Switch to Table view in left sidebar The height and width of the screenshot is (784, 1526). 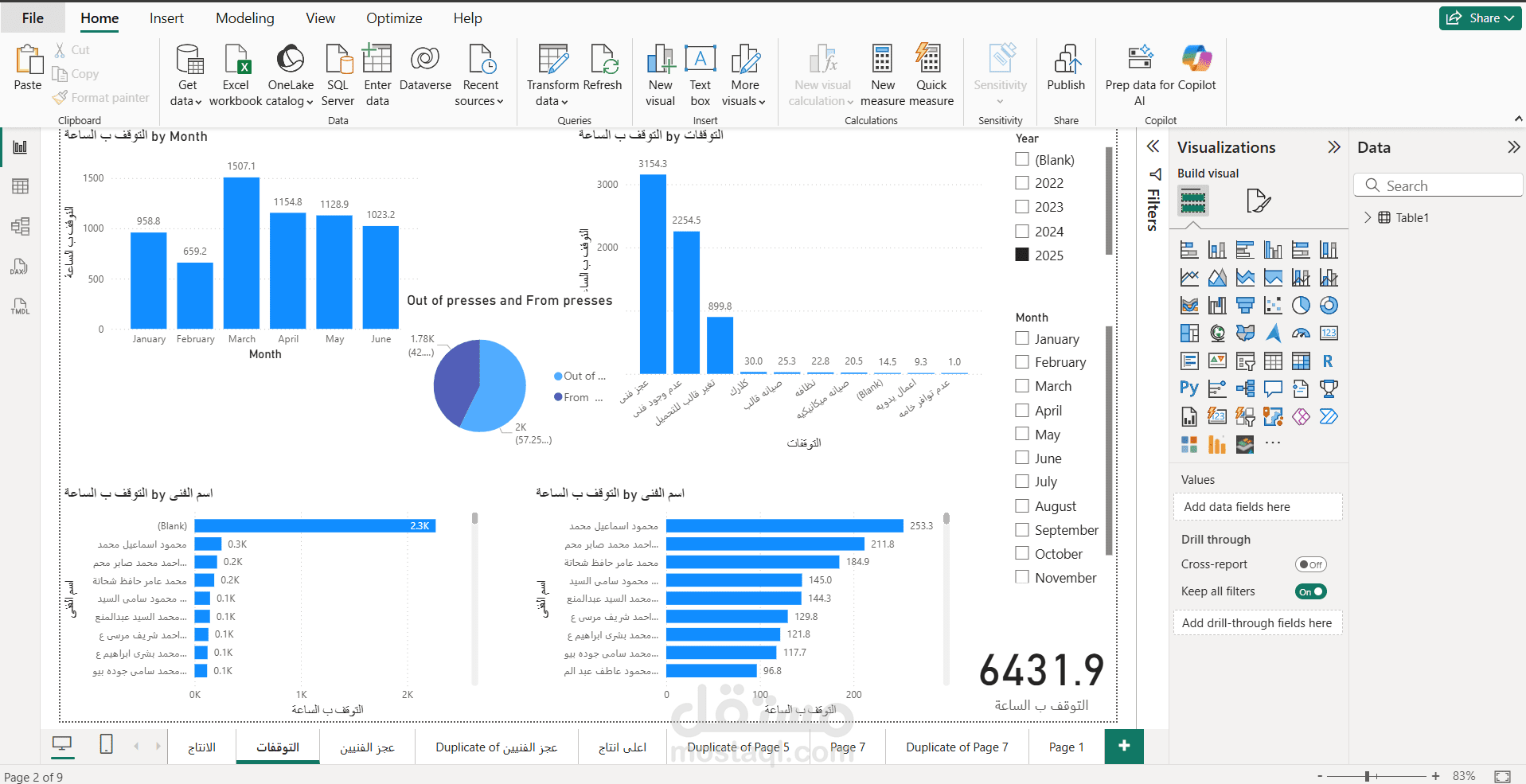(x=20, y=186)
